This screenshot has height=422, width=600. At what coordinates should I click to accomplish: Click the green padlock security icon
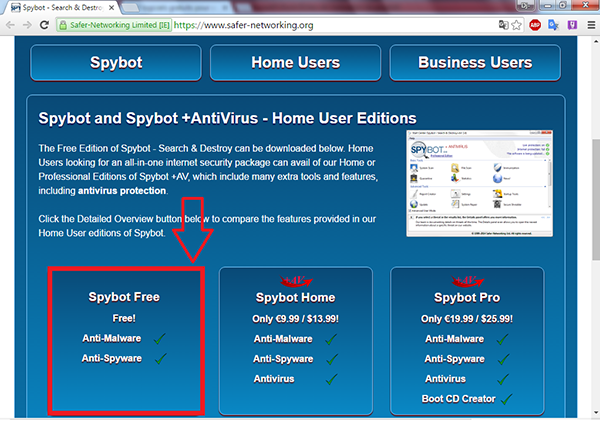tap(62, 25)
